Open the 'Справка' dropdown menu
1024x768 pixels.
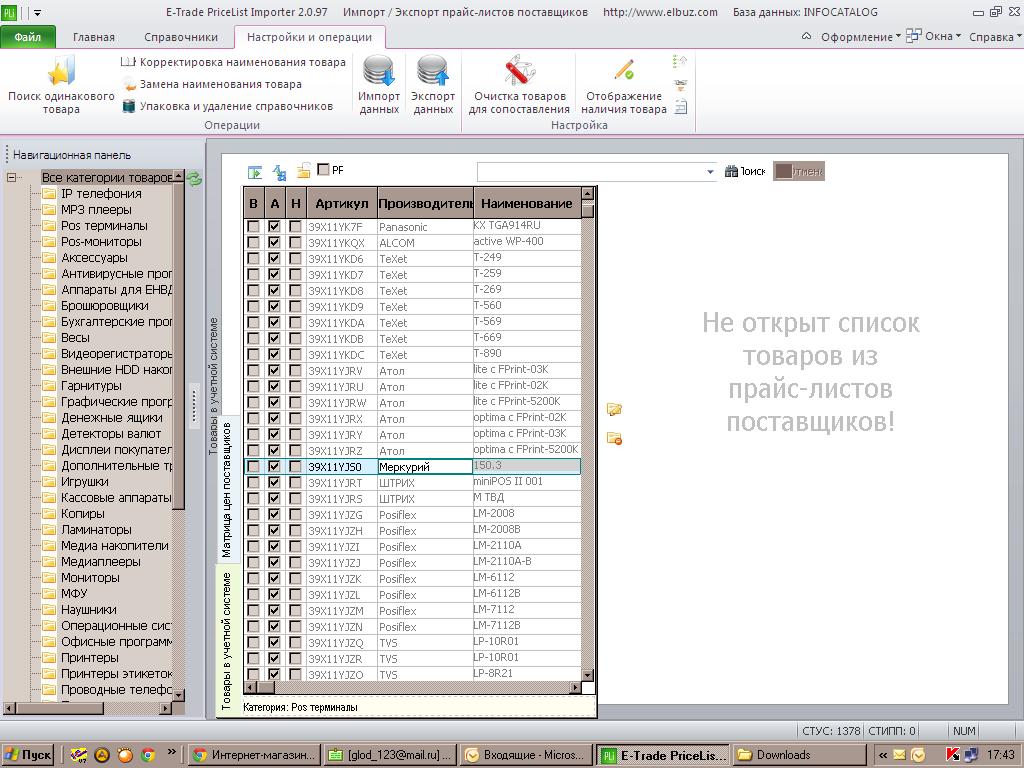[995, 37]
